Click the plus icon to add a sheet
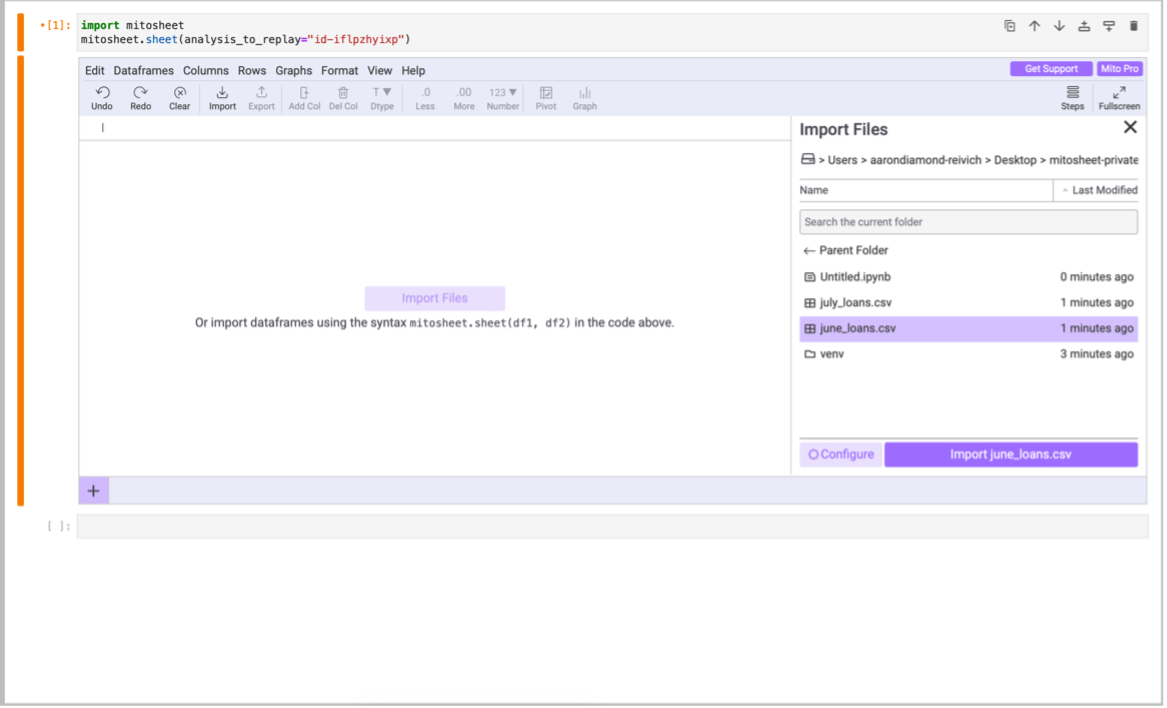The image size is (1167, 708). 93,491
